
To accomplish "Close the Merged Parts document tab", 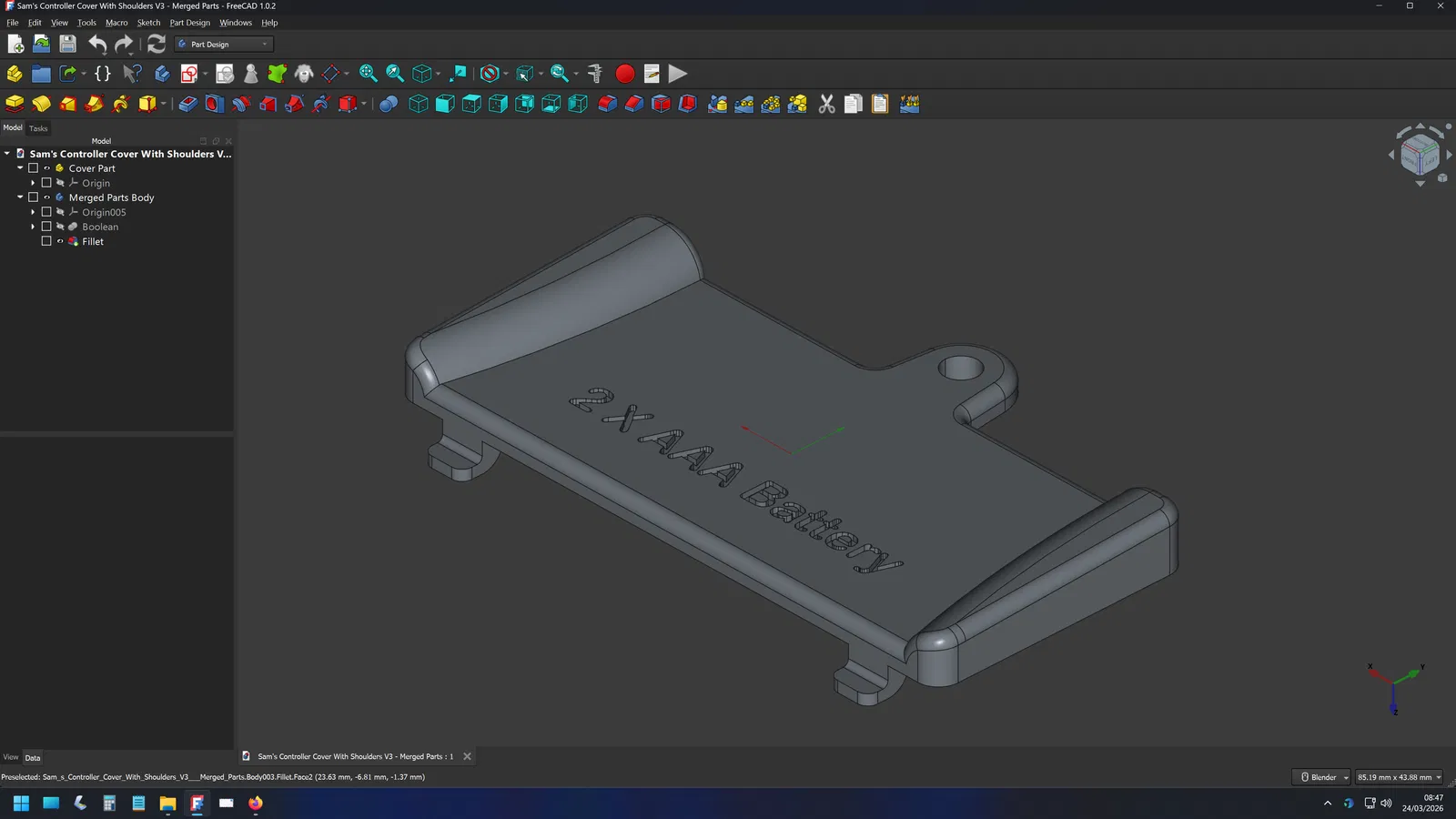I will tap(468, 756).
